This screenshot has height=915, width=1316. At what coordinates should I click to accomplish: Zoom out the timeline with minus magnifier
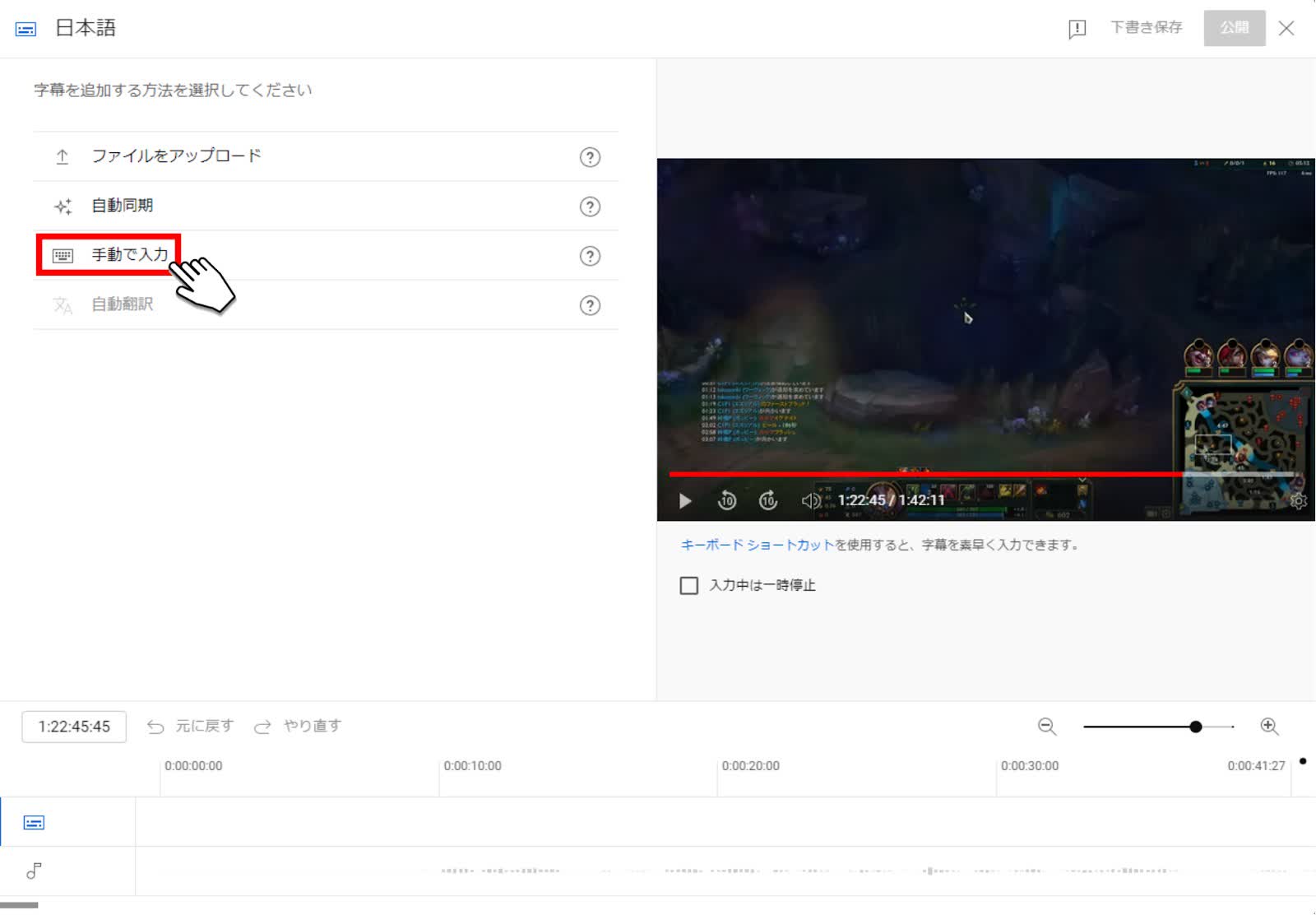tap(1046, 727)
